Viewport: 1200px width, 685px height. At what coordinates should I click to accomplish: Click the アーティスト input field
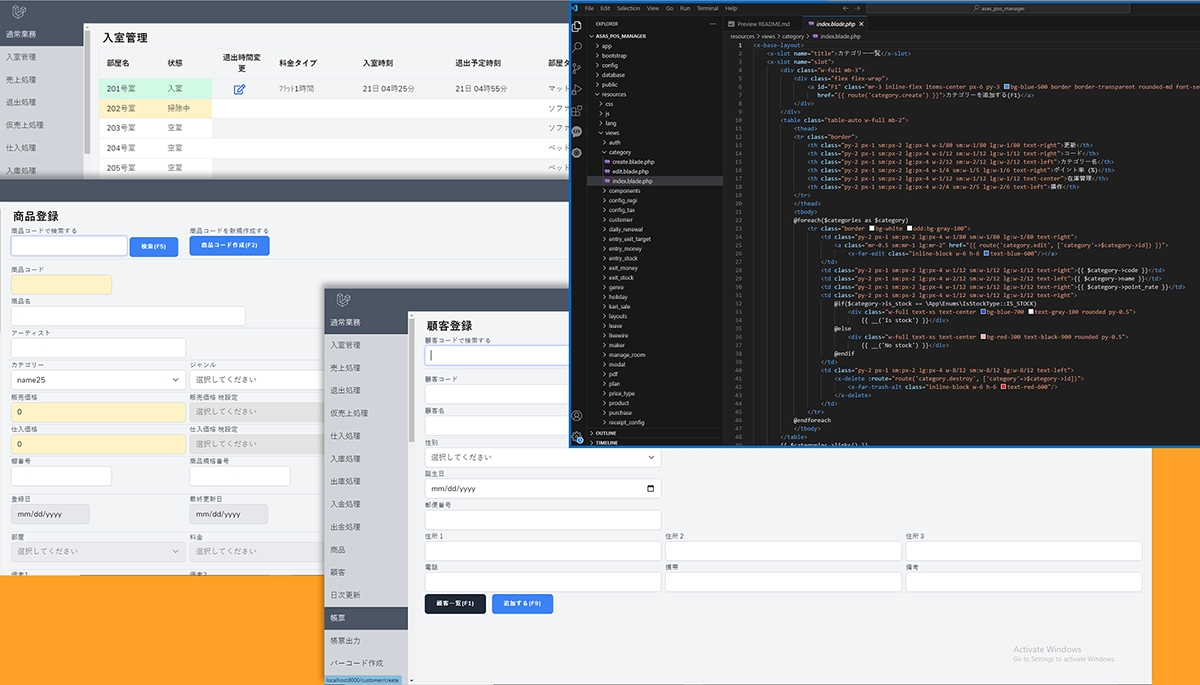98,347
